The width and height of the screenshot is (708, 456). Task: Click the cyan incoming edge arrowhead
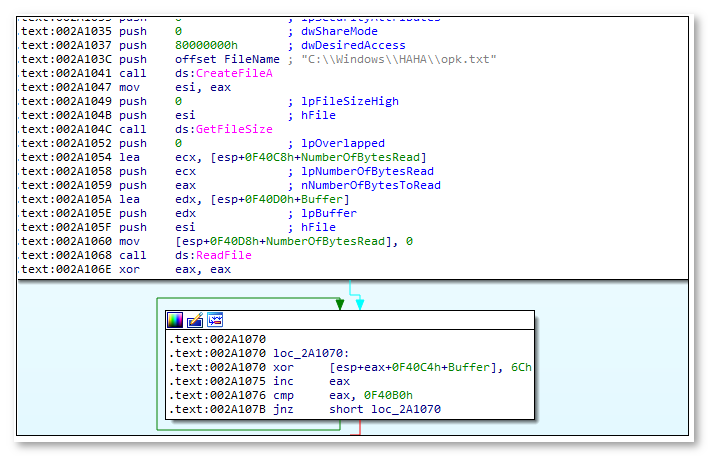[360, 304]
